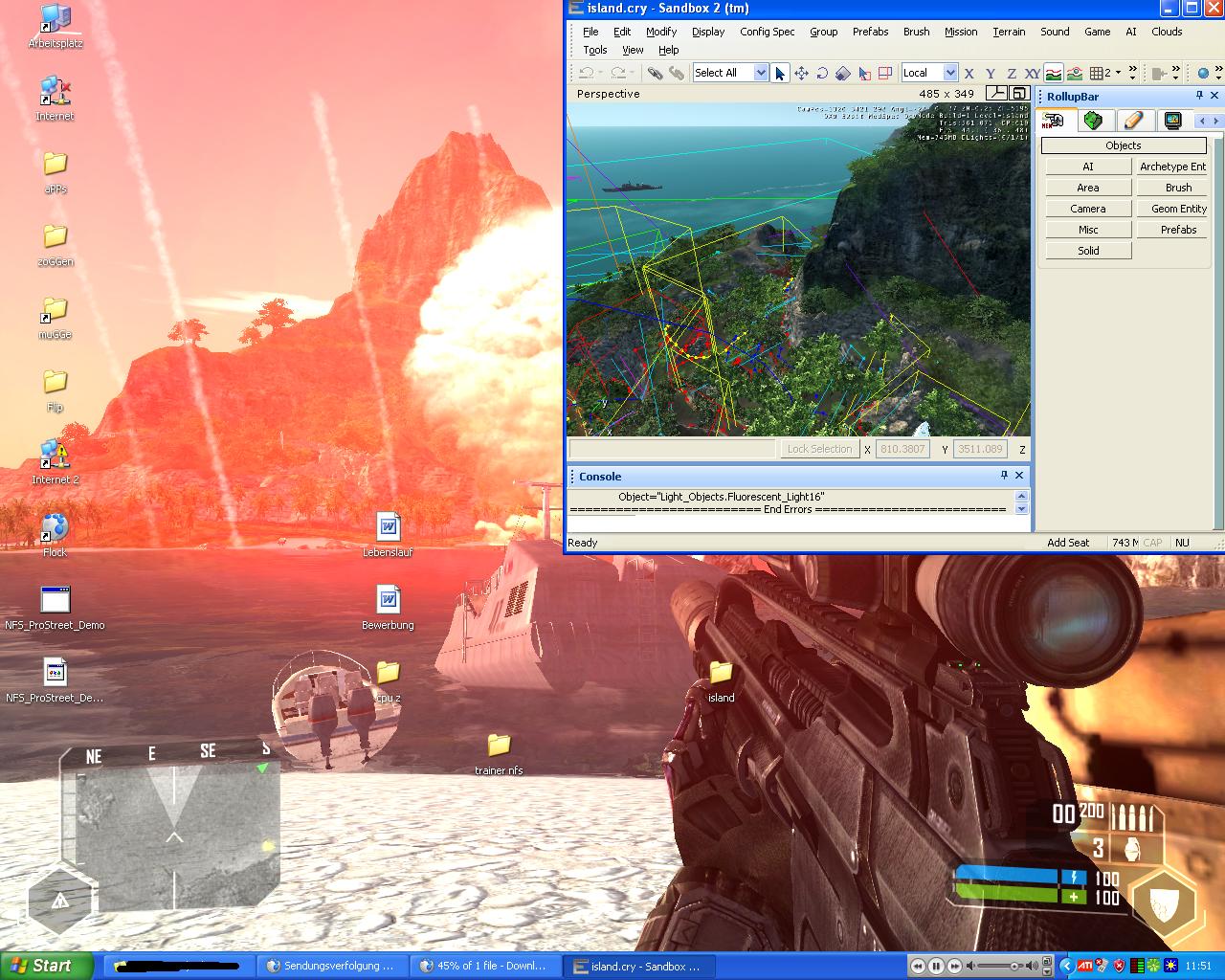
Task: Click the ATI tray icon
Action: [1084, 967]
